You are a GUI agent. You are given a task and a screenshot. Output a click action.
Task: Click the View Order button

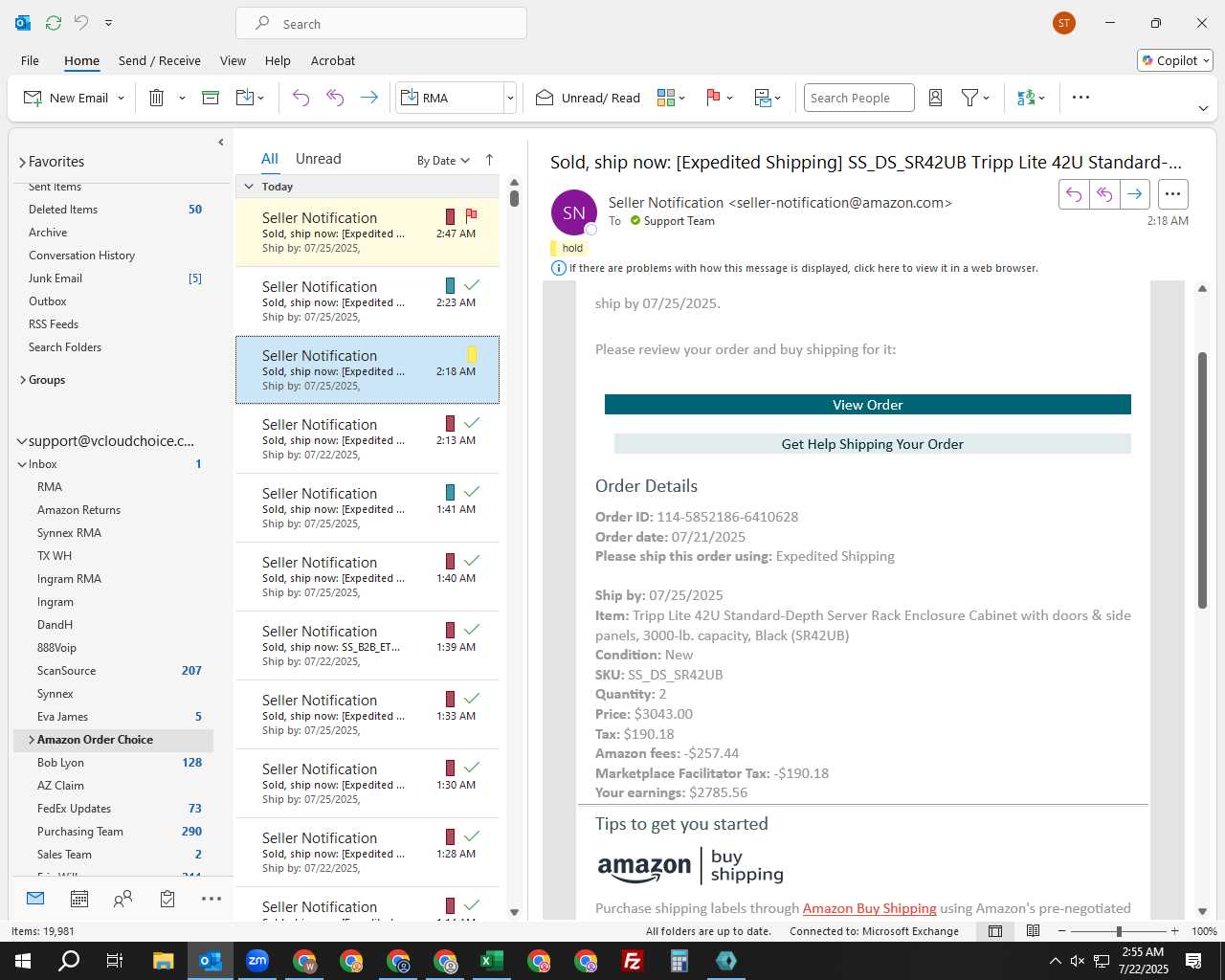coord(868,405)
